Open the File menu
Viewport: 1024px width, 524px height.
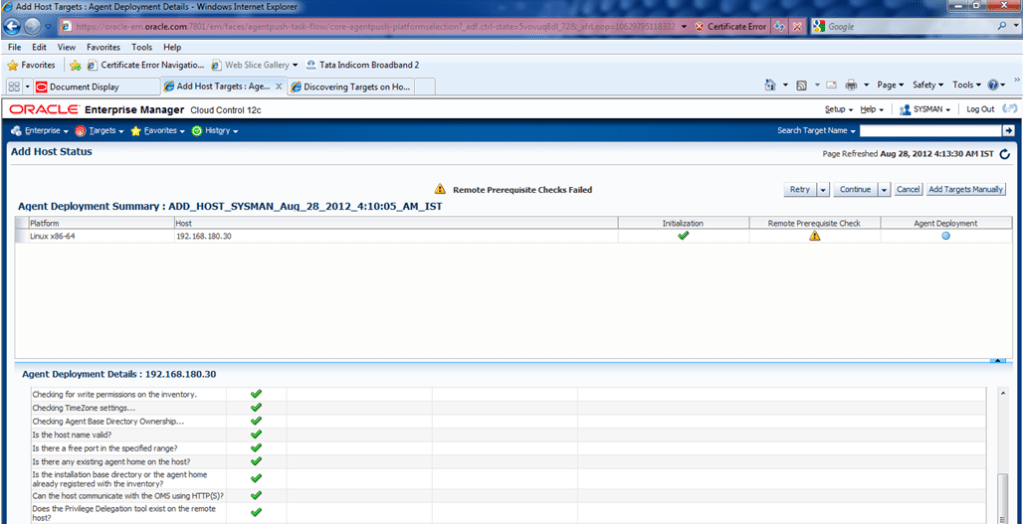16,47
